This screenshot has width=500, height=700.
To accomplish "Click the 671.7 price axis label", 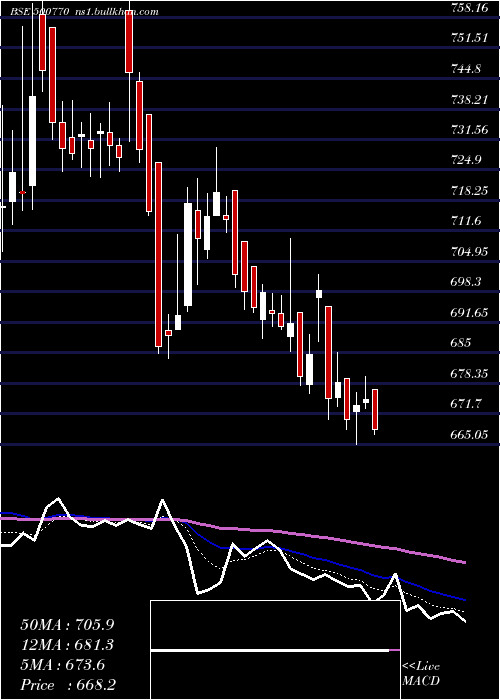I will 467,404.
